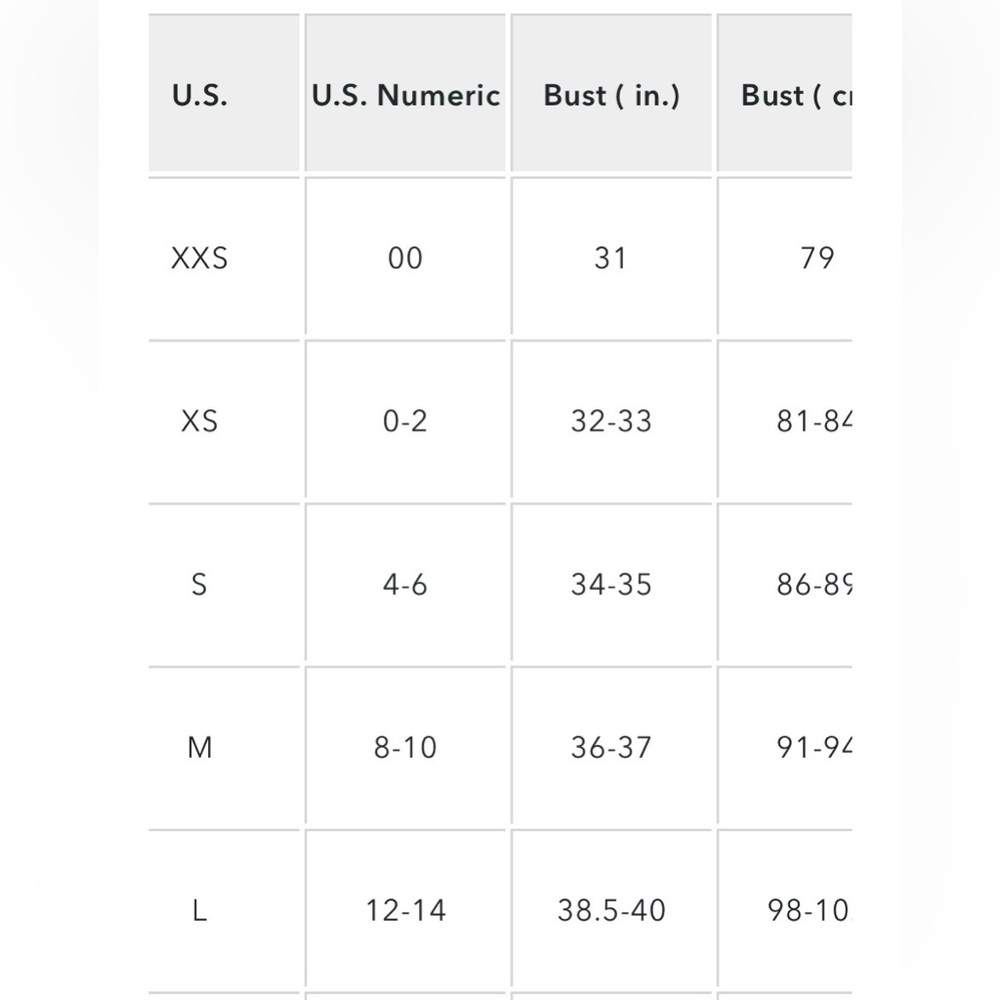Select the L size cell
Screen dimensions: 1000x1000
[224, 909]
